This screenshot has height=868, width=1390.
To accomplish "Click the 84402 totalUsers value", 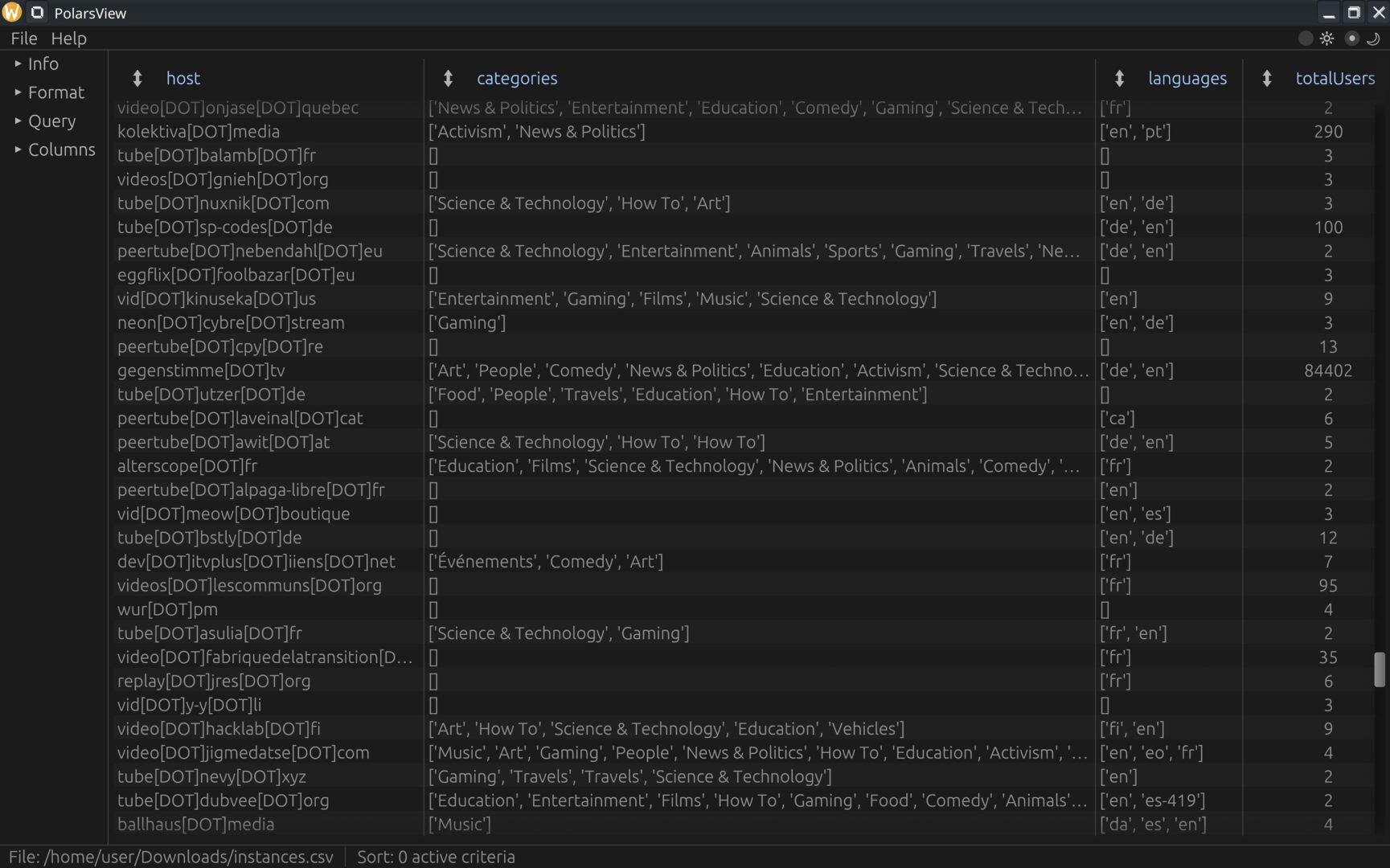I will pyautogui.click(x=1328, y=371).
